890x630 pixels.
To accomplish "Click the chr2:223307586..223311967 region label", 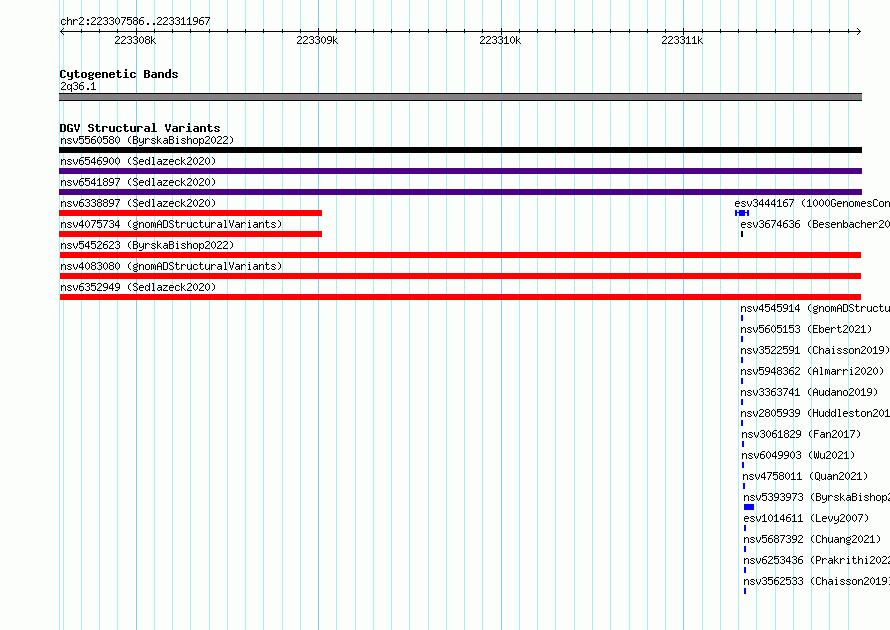I will (135, 21).
